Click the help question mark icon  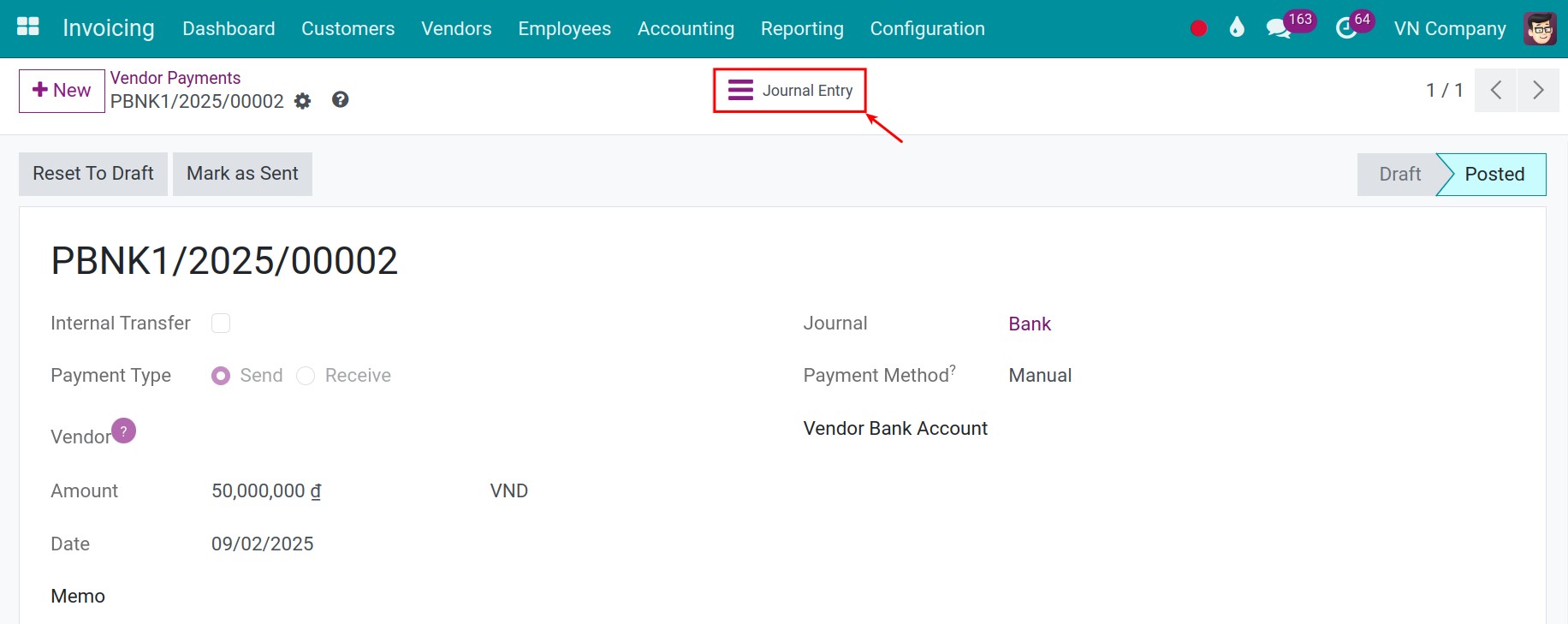pyautogui.click(x=340, y=99)
